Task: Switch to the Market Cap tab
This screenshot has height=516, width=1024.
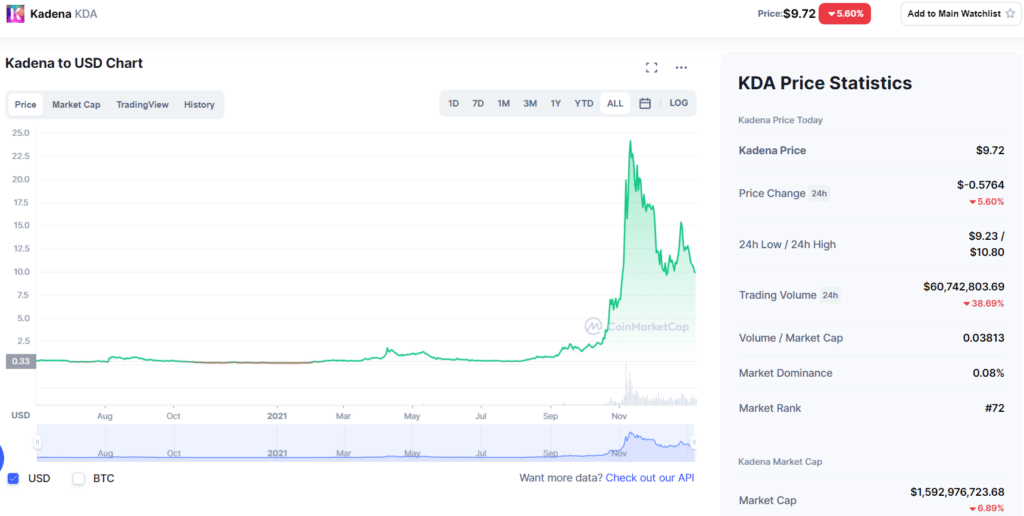Action: pyautogui.click(x=76, y=104)
